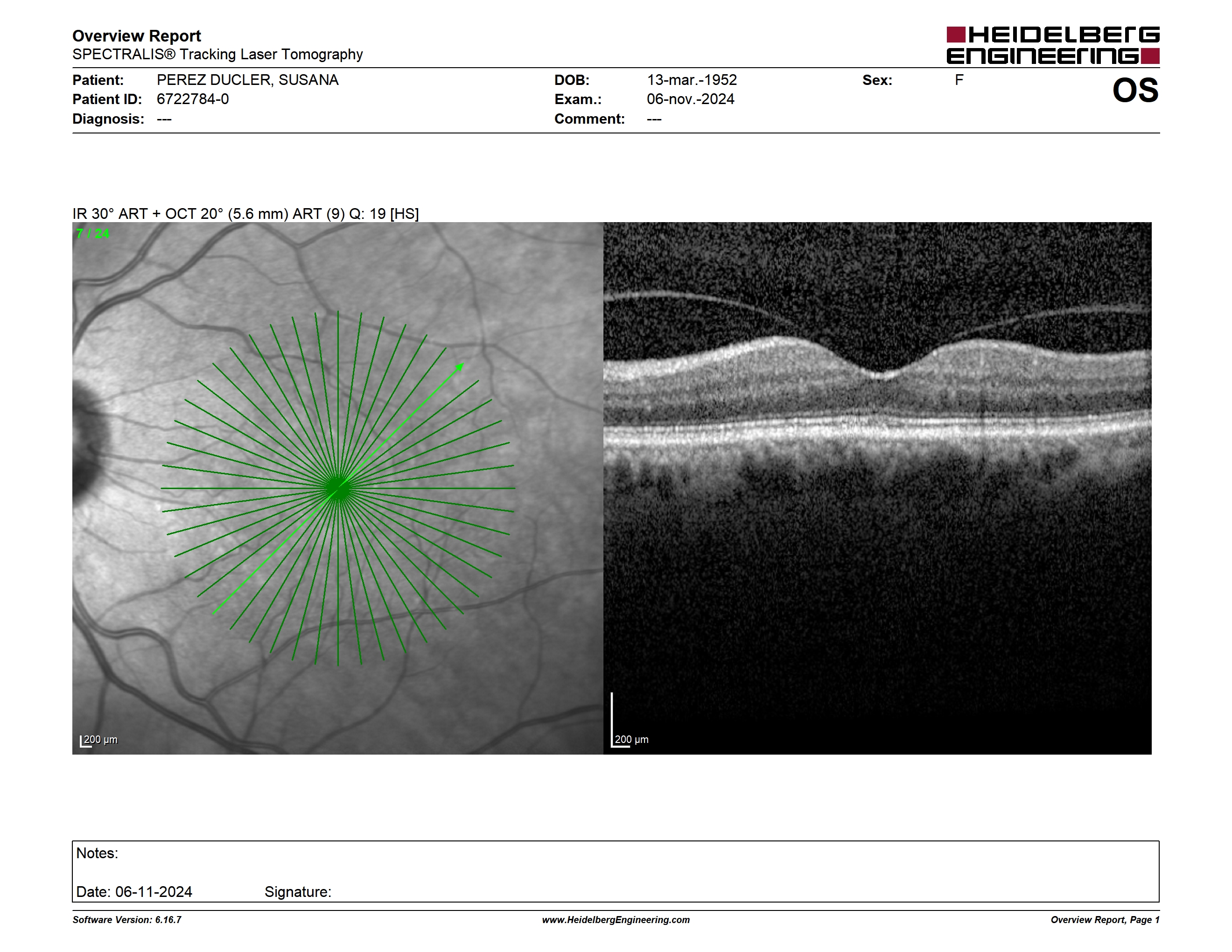
Task: Click the 7 / 24 scan counter
Action: [92, 233]
